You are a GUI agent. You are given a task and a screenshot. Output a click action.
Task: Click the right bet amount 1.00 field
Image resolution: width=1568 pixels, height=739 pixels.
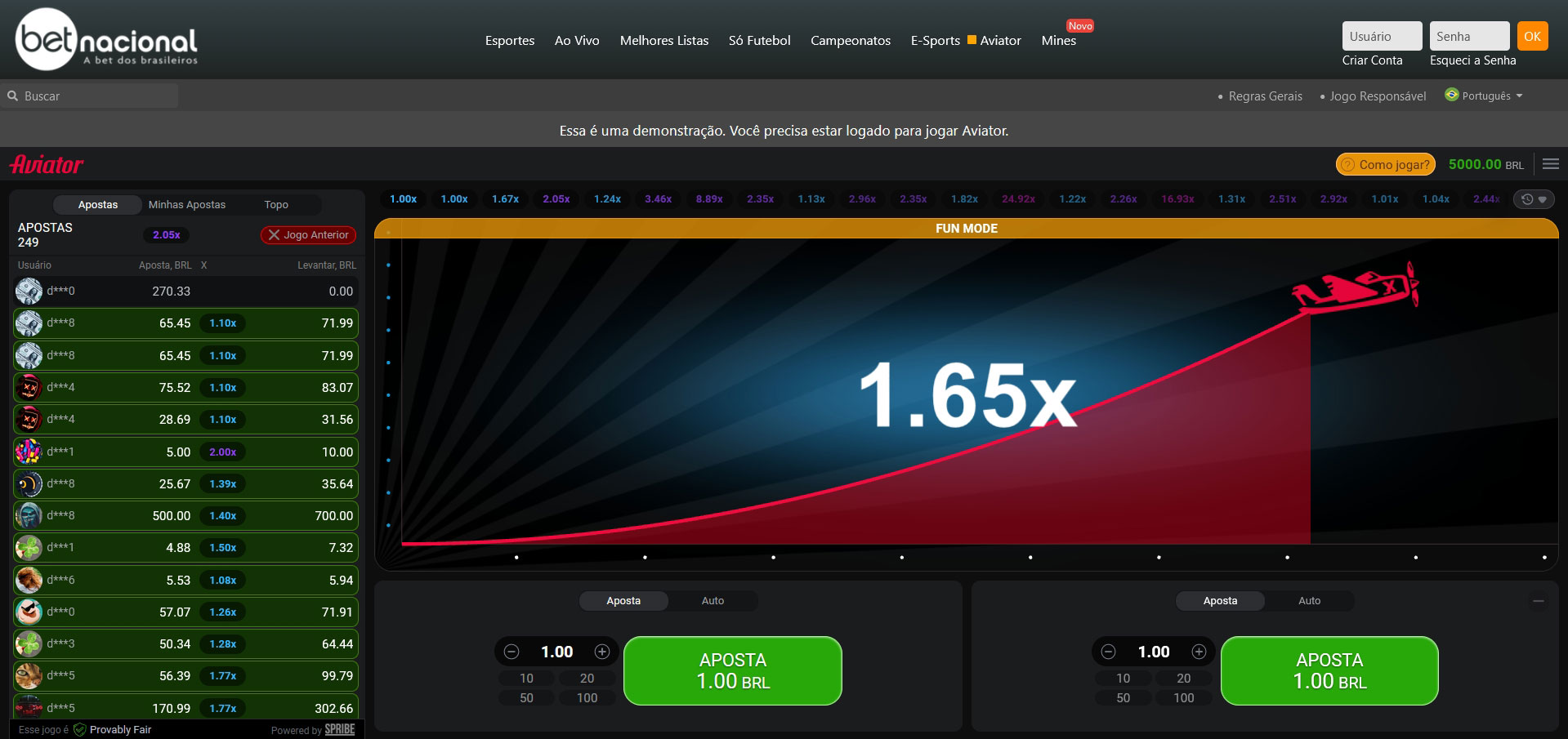(1154, 652)
